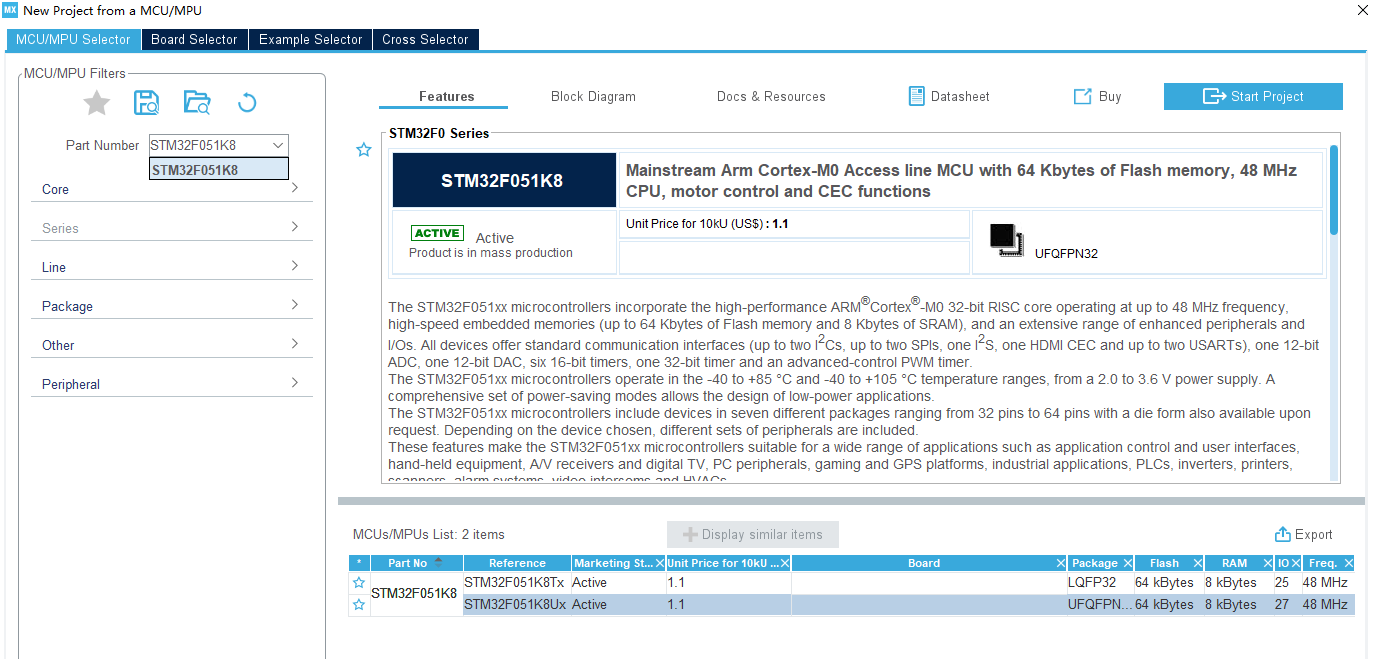
Task: Click the ACTIVE status badge
Action: (437, 233)
